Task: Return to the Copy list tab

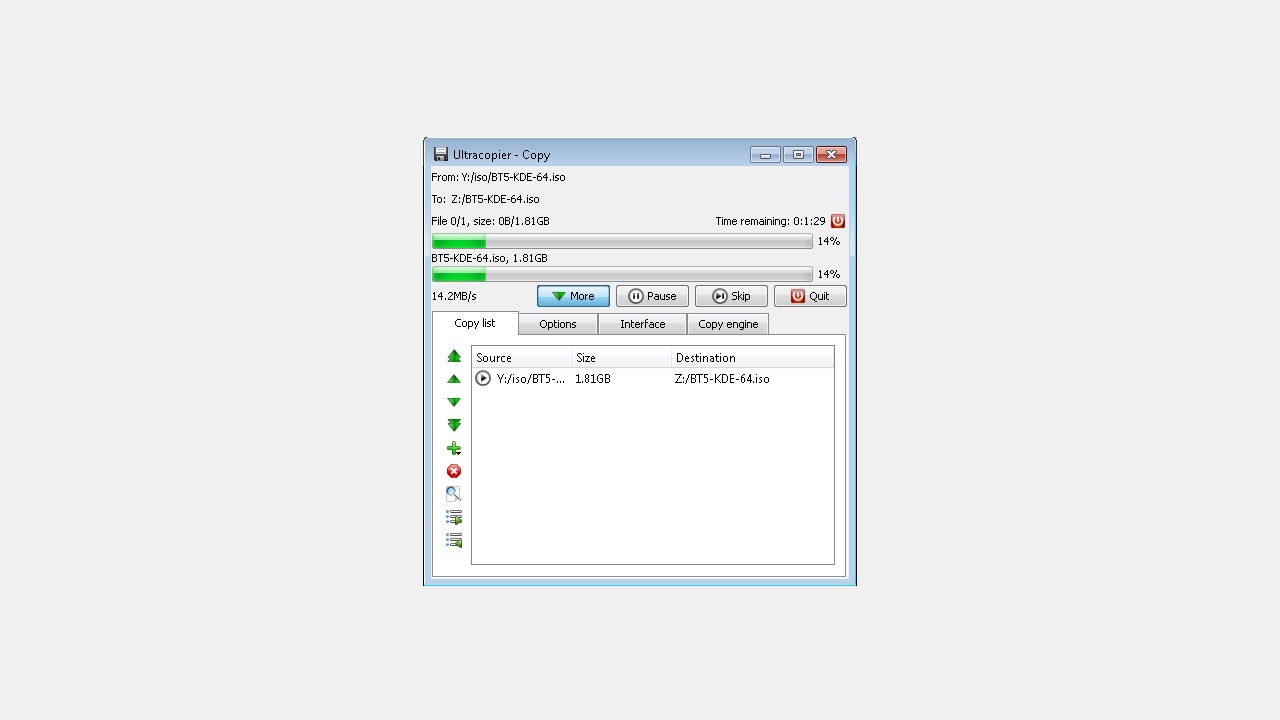Action: tap(476, 323)
